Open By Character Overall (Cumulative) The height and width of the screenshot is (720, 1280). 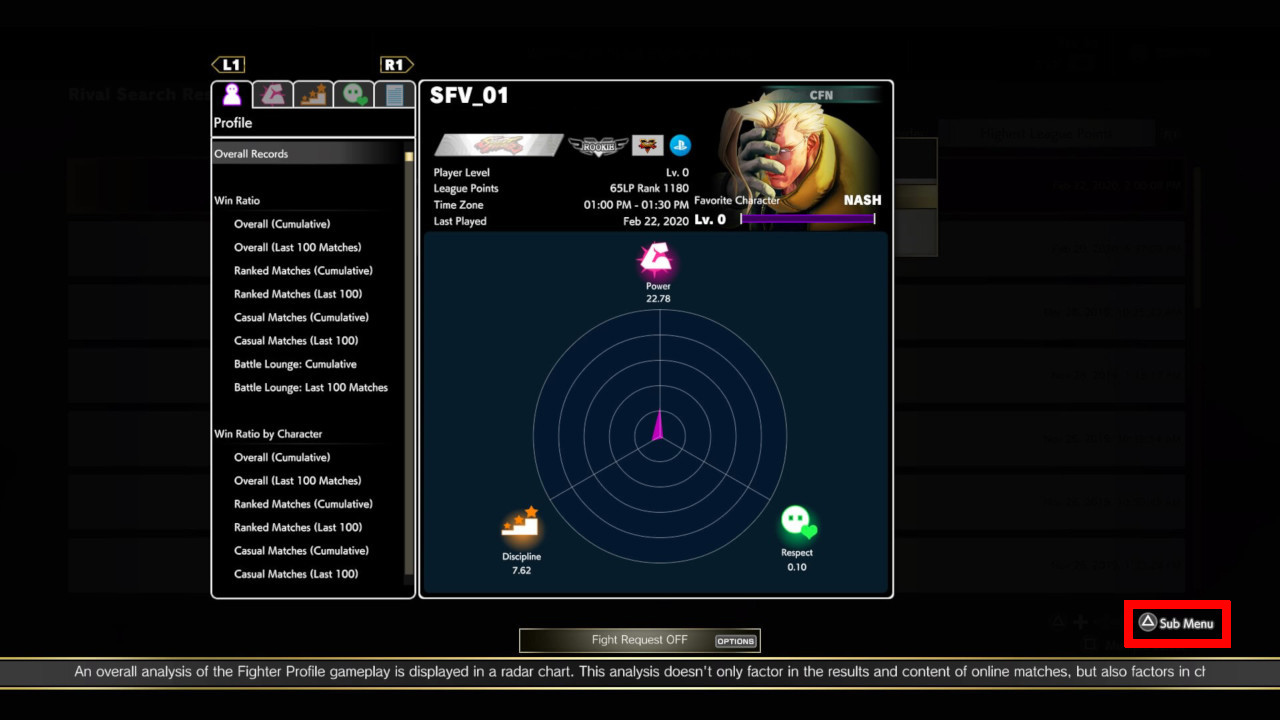282,457
